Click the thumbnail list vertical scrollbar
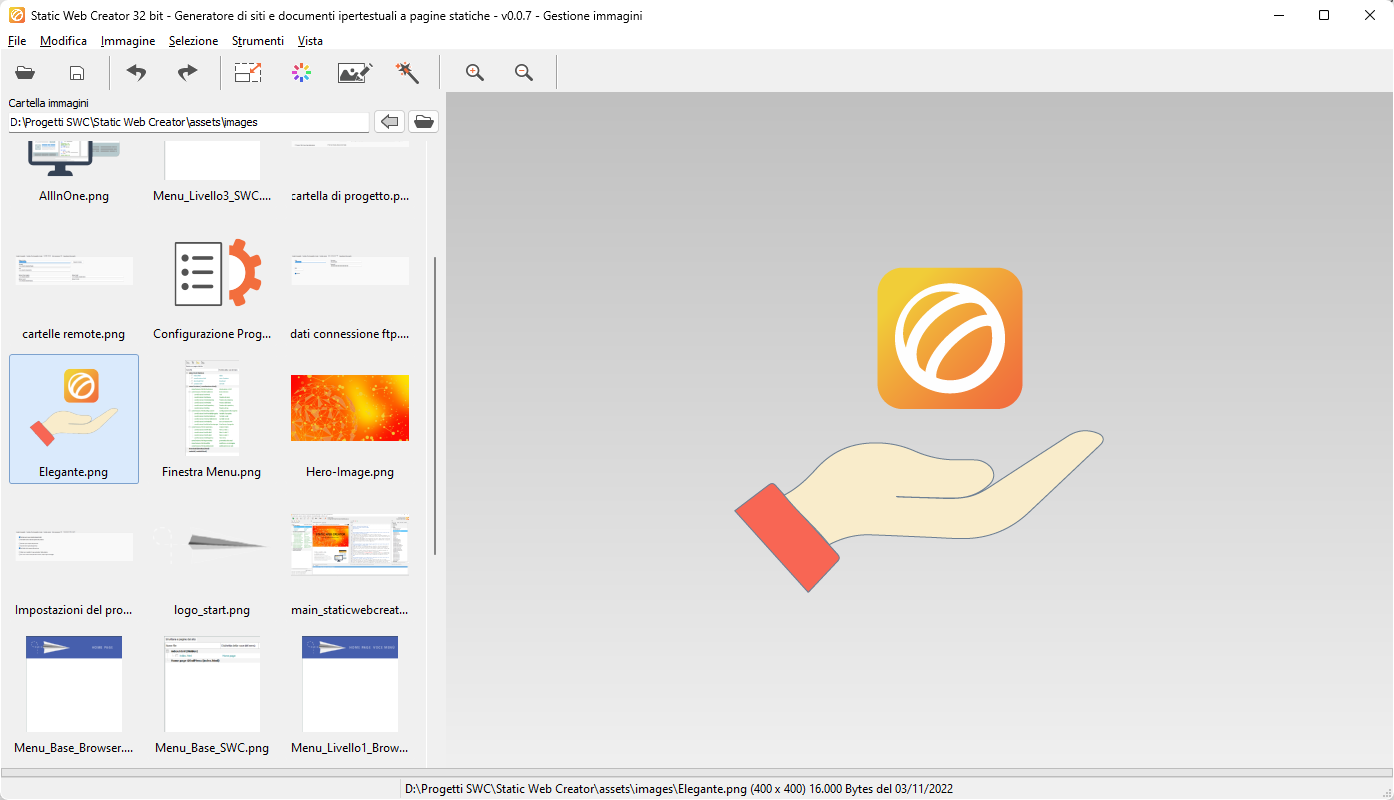Screen dimensions: 1394x800 435,405
